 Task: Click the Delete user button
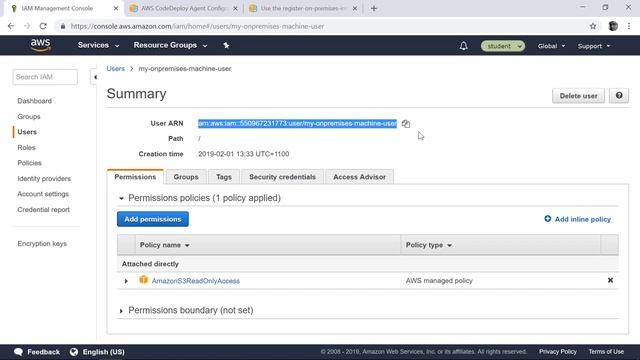pyautogui.click(x=578, y=96)
